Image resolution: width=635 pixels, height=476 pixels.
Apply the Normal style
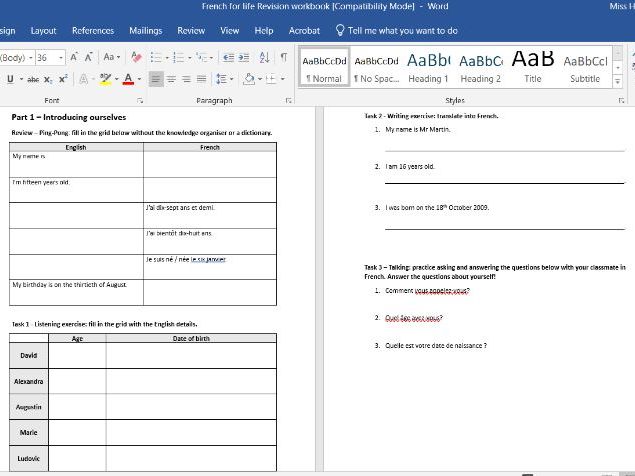click(324, 67)
